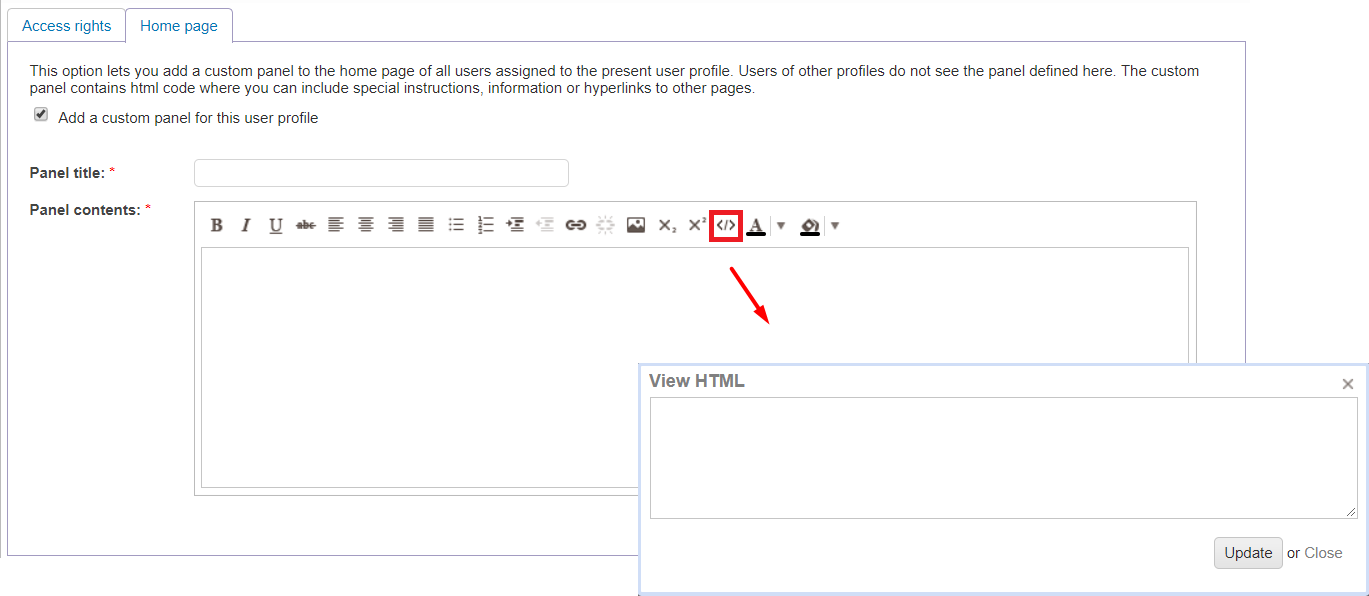Apply the text font color swatch
The height and width of the screenshot is (596, 1369).
pos(756,226)
